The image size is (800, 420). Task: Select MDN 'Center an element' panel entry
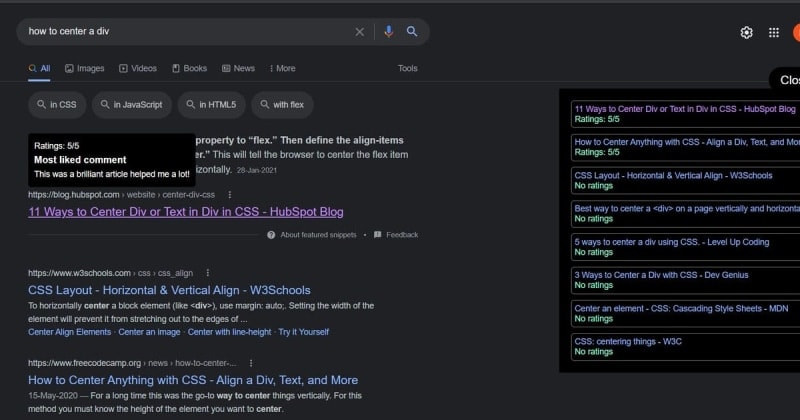click(685, 313)
